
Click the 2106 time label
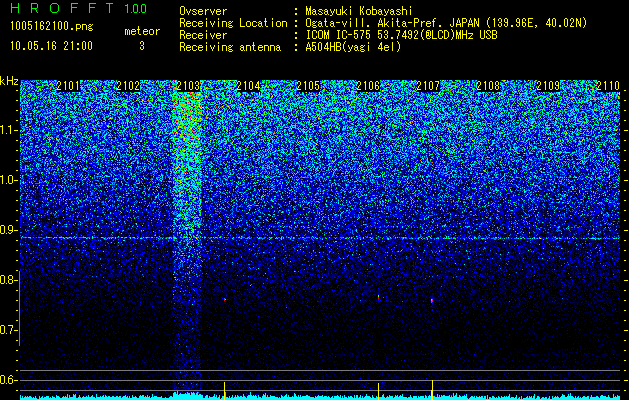pyautogui.click(x=368, y=86)
